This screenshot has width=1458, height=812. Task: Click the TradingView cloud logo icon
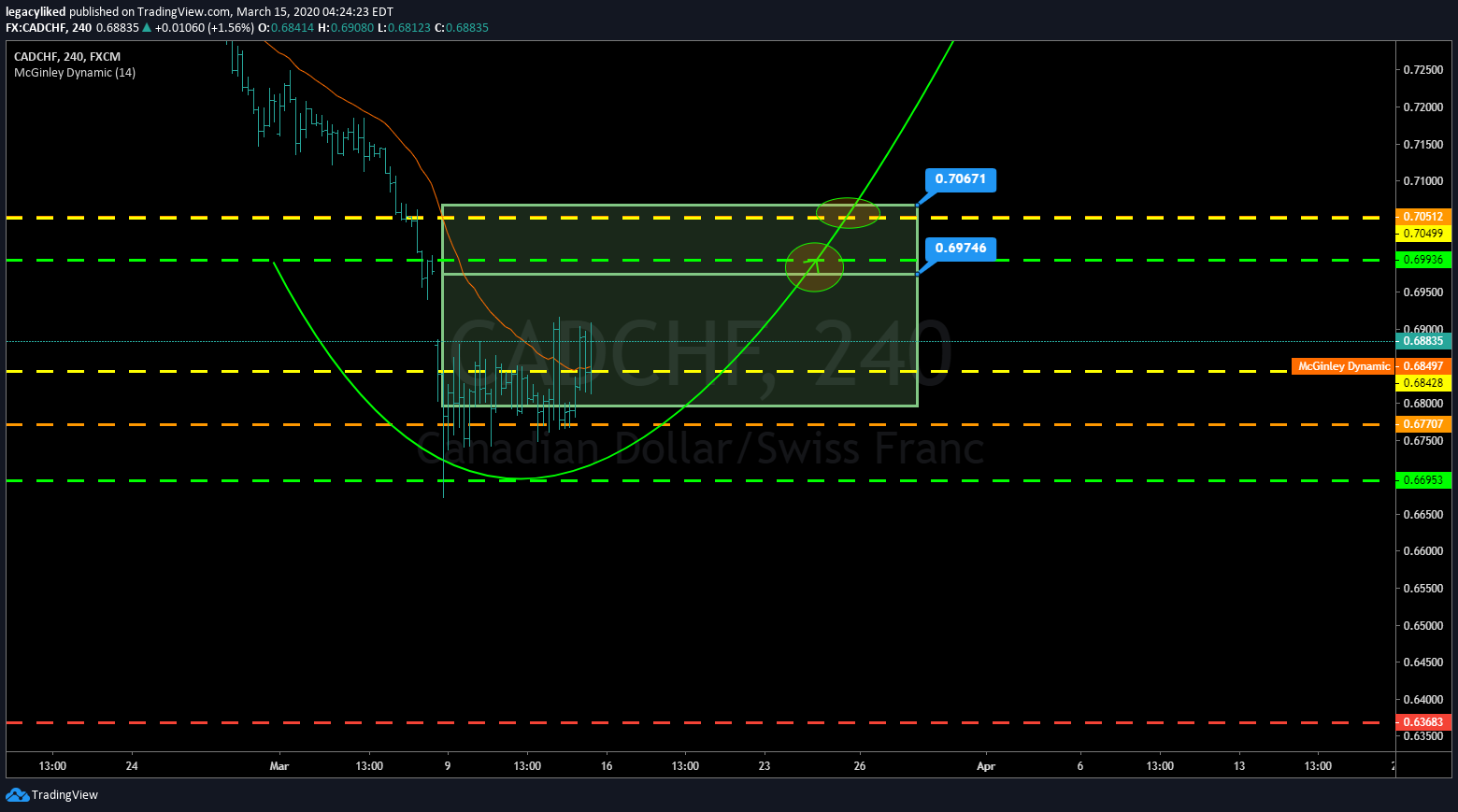coord(17,795)
